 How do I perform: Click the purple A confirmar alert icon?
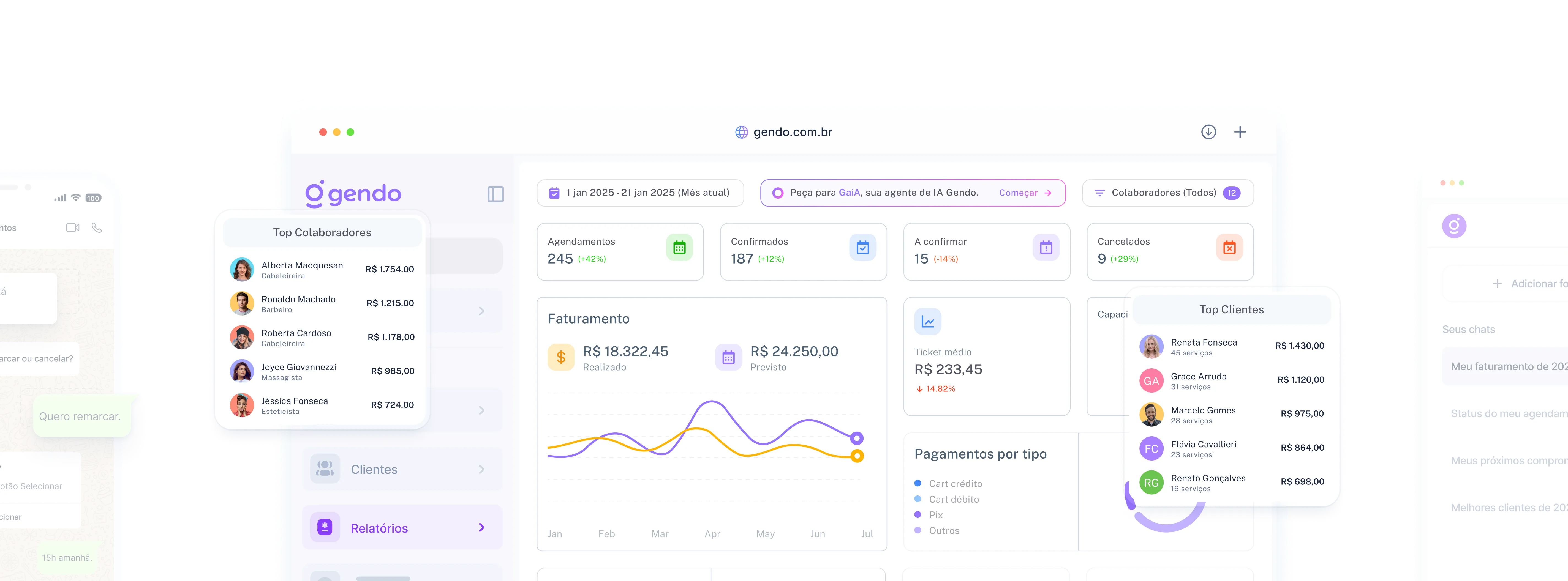coord(1046,248)
